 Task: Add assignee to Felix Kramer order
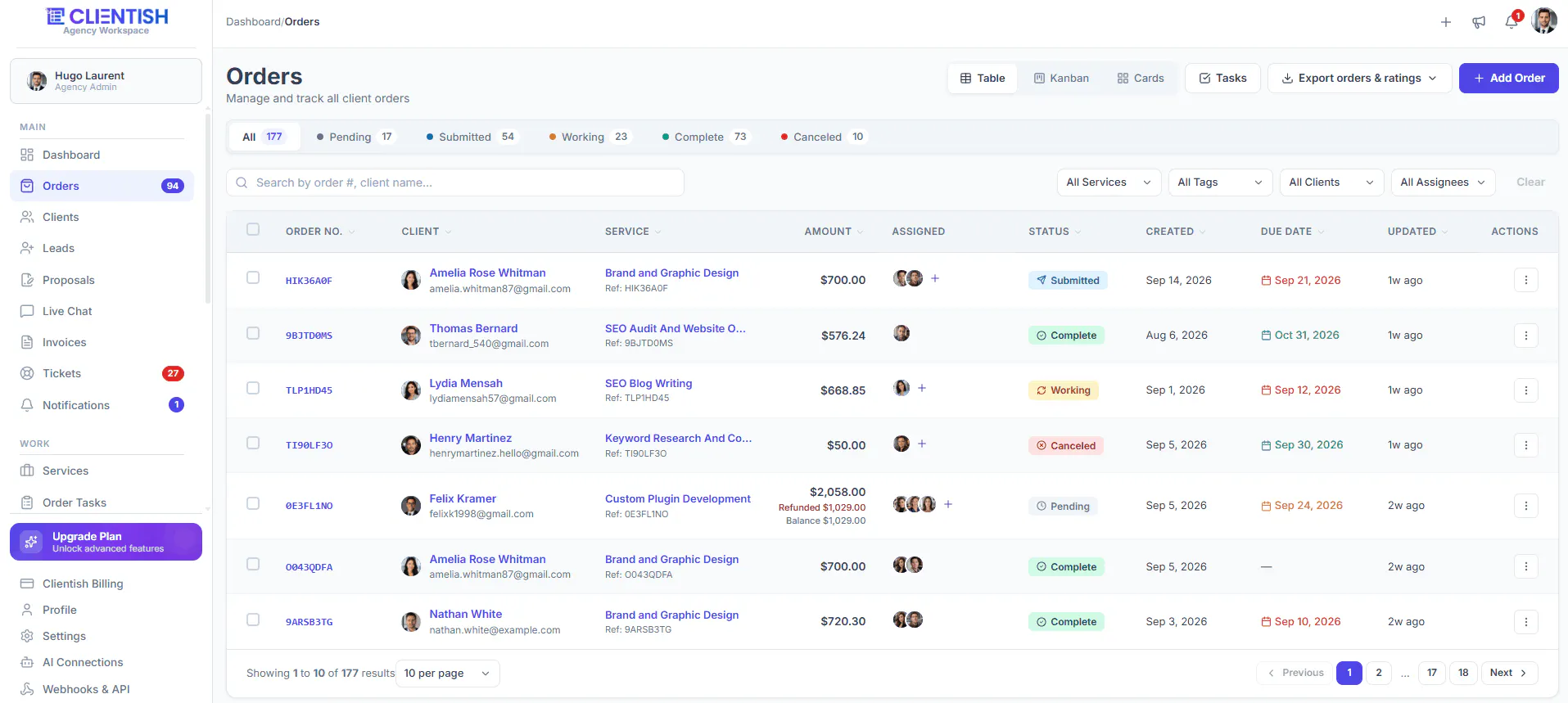point(948,504)
